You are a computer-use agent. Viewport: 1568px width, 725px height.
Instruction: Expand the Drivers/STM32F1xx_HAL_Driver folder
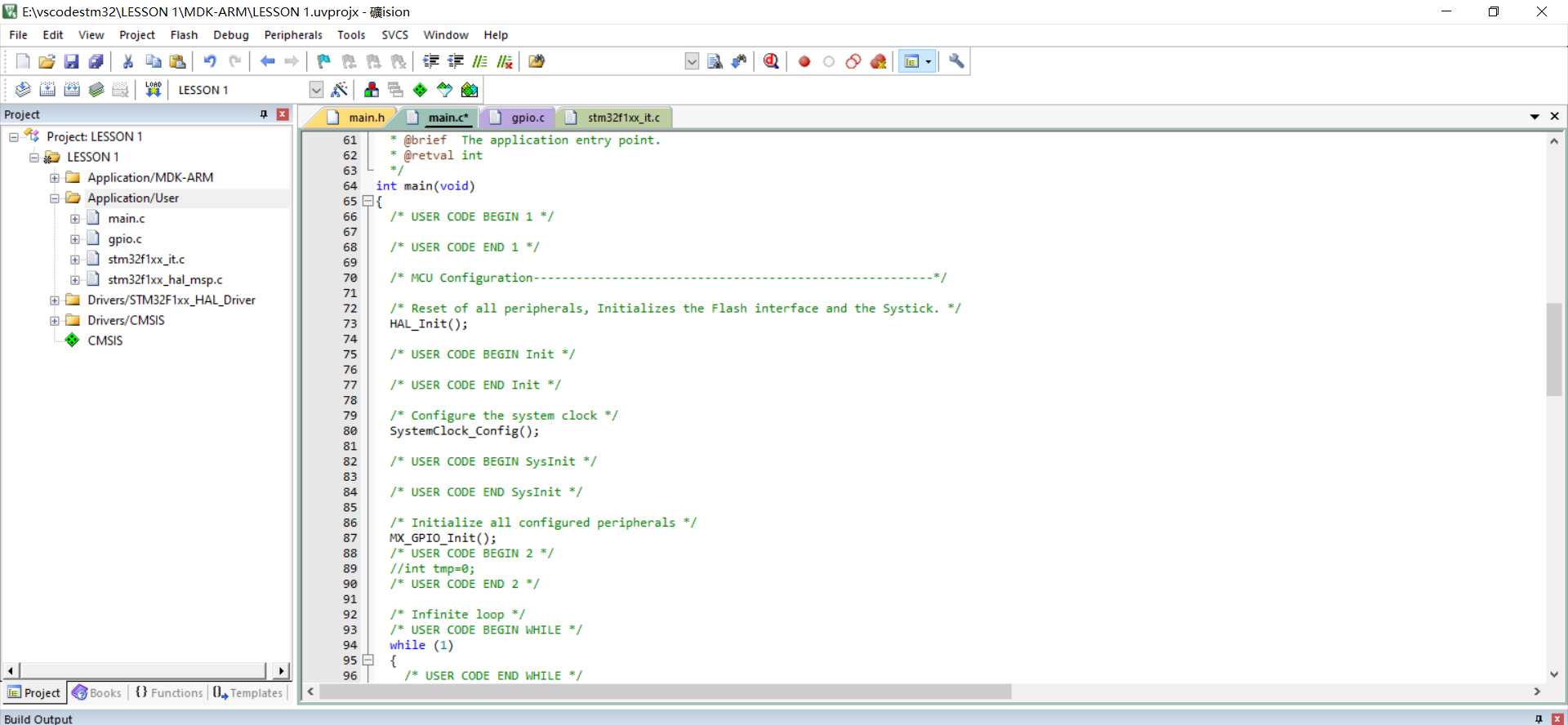coord(55,300)
